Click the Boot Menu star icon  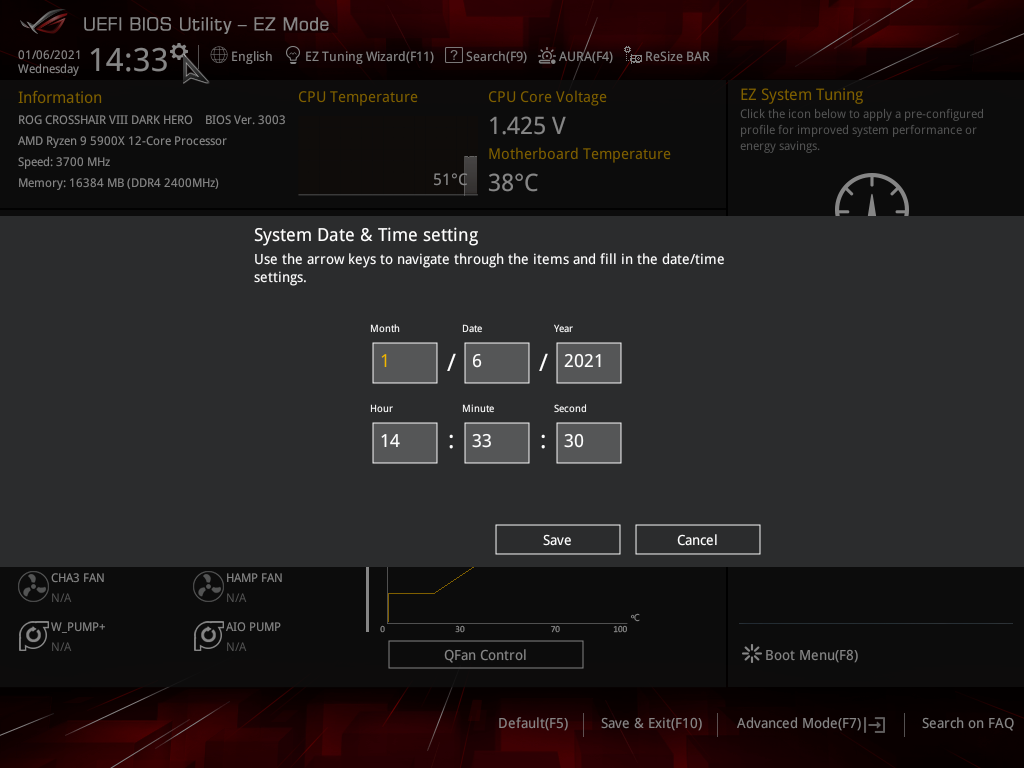pyautogui.click(x=751, y=654)
